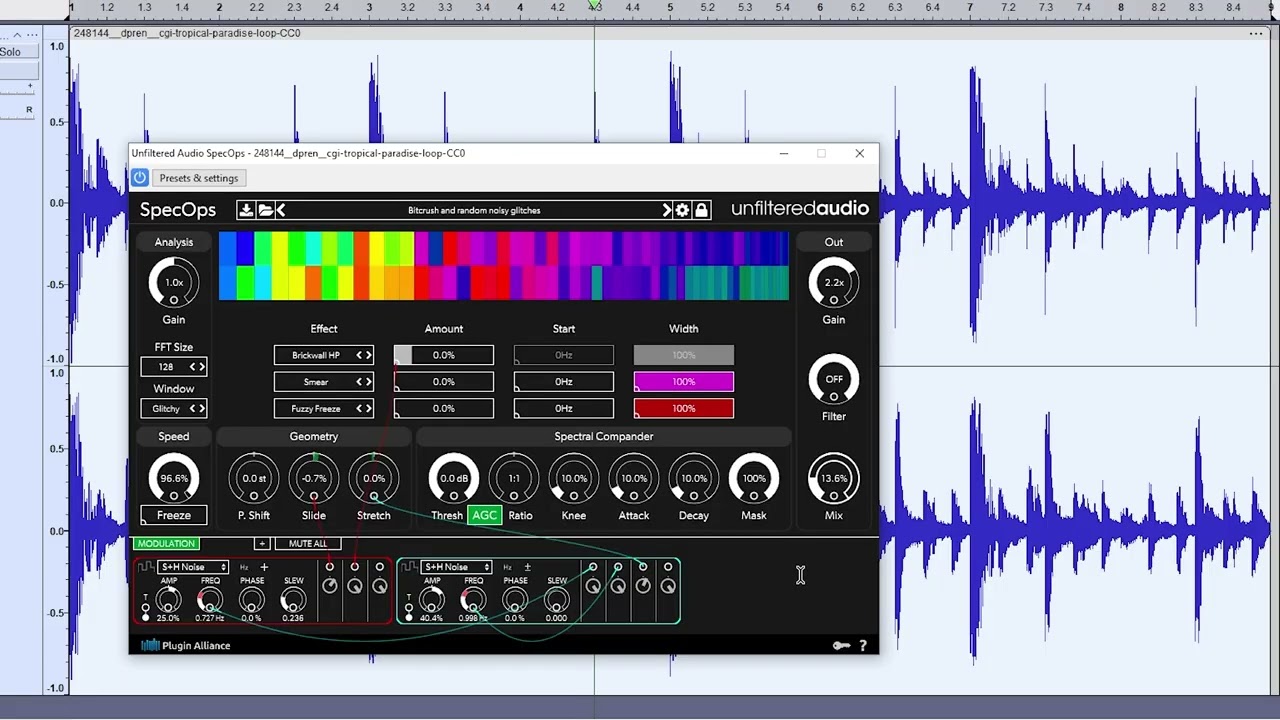Screen dimensions: 1280x720
Task: Turn the Knee knob
Action: point(574,479)
